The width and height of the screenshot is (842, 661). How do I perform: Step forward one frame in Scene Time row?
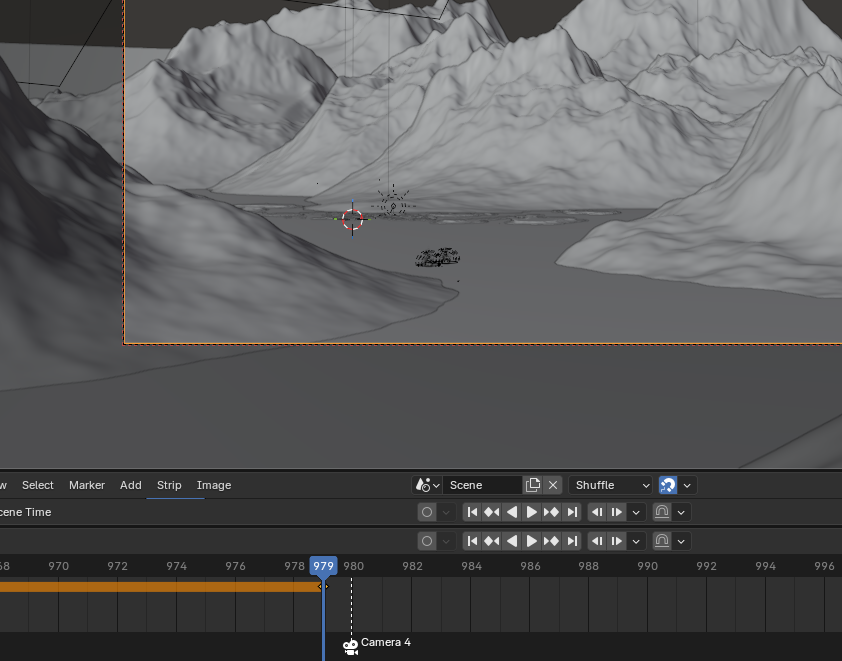point(616,512)
